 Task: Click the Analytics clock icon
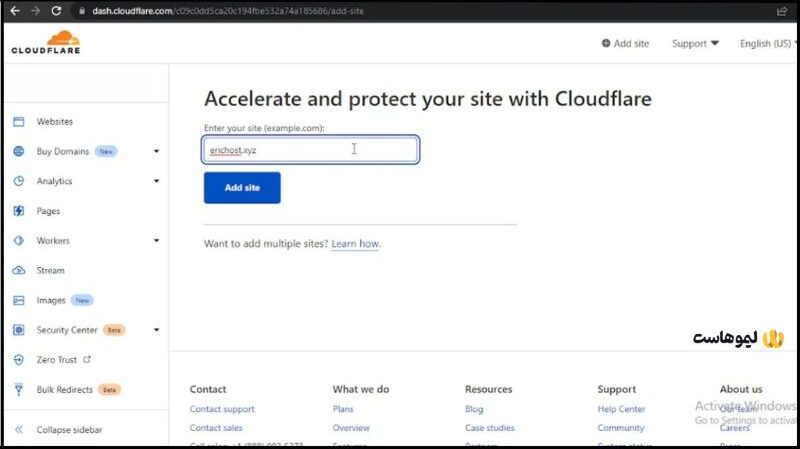click(x=19, y=181)
